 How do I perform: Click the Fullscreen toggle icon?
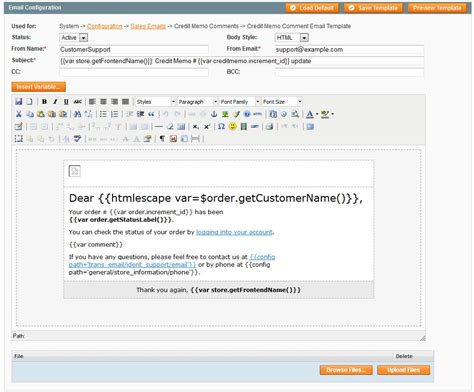click(310, 127)
